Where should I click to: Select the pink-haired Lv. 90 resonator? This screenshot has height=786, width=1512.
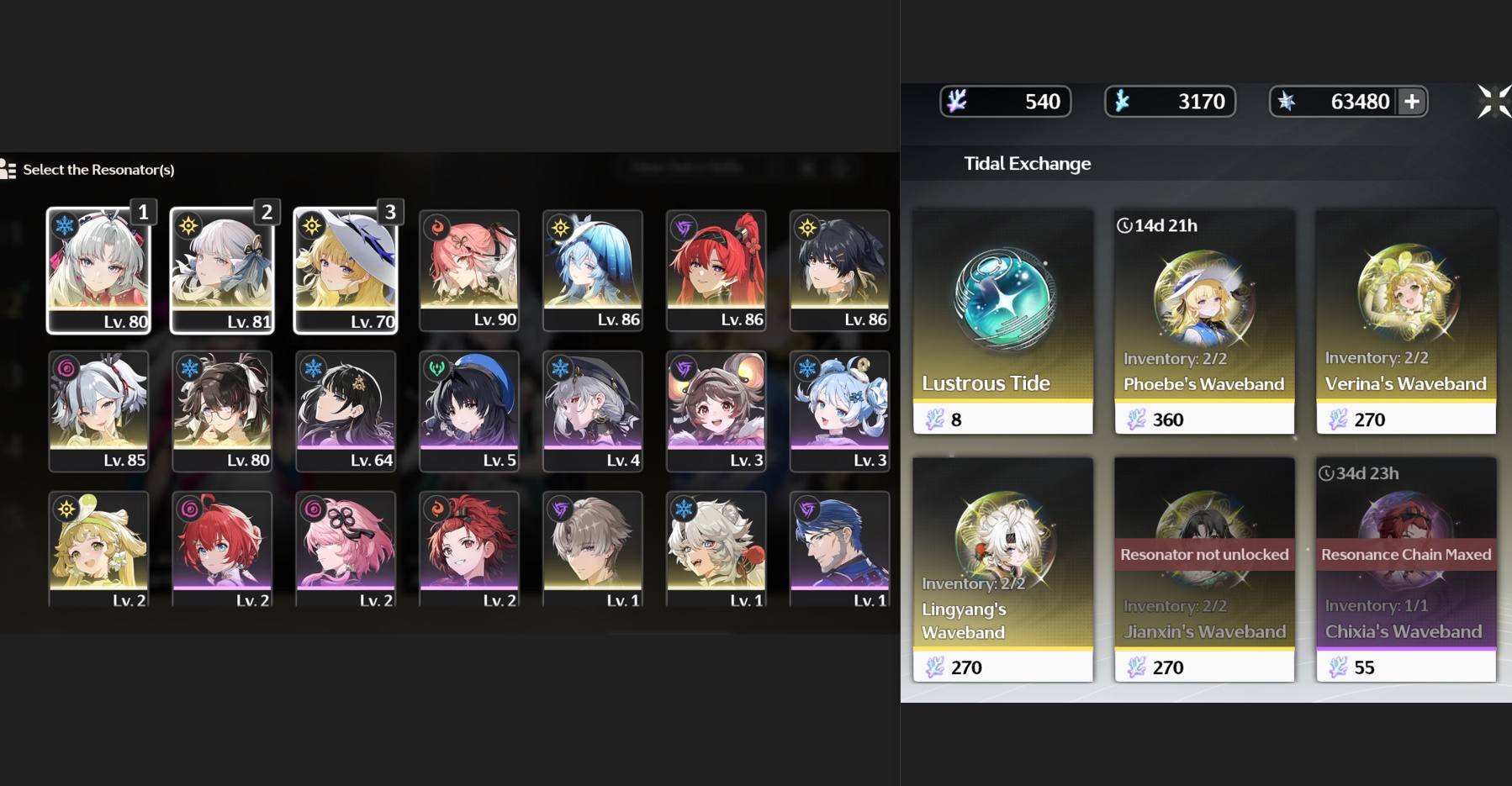coord(469,271)
